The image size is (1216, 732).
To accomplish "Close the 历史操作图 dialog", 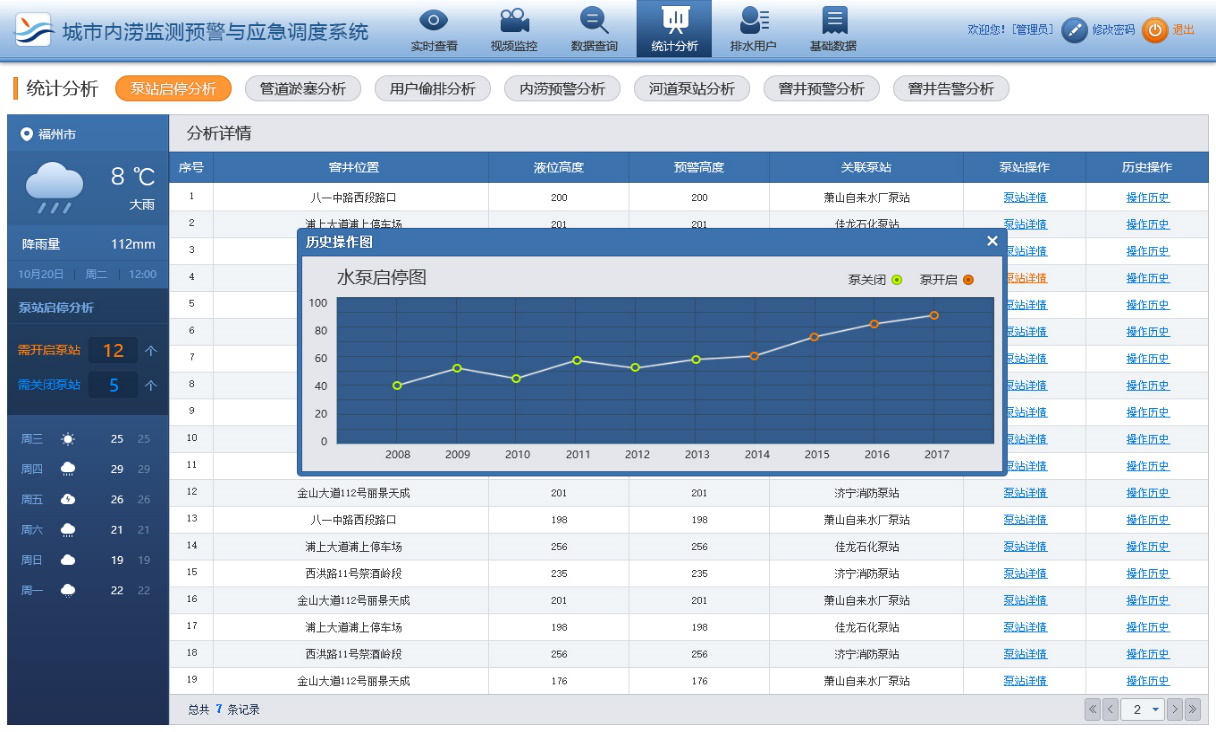I will click(992, 241).
